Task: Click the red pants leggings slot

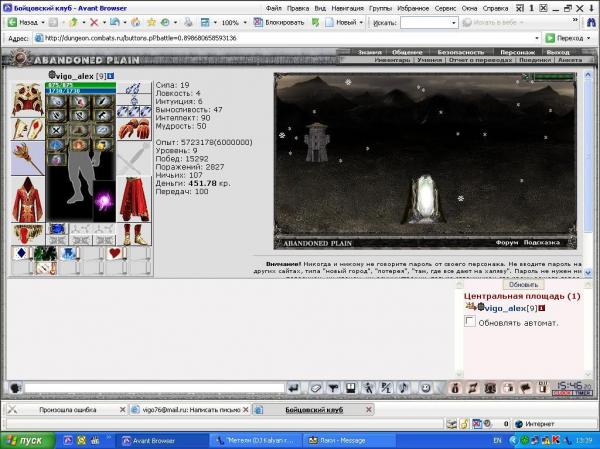Action: (134, 199)
